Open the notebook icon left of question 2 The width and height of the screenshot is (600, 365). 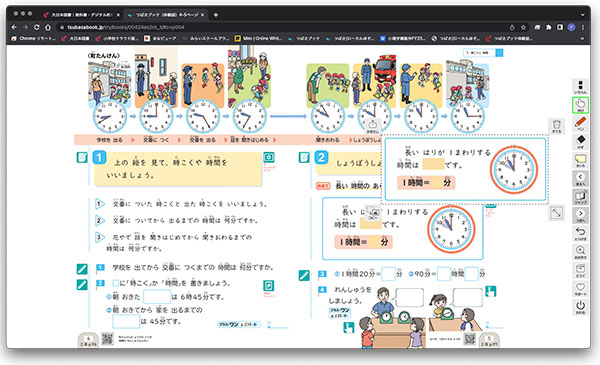(304, 157)
